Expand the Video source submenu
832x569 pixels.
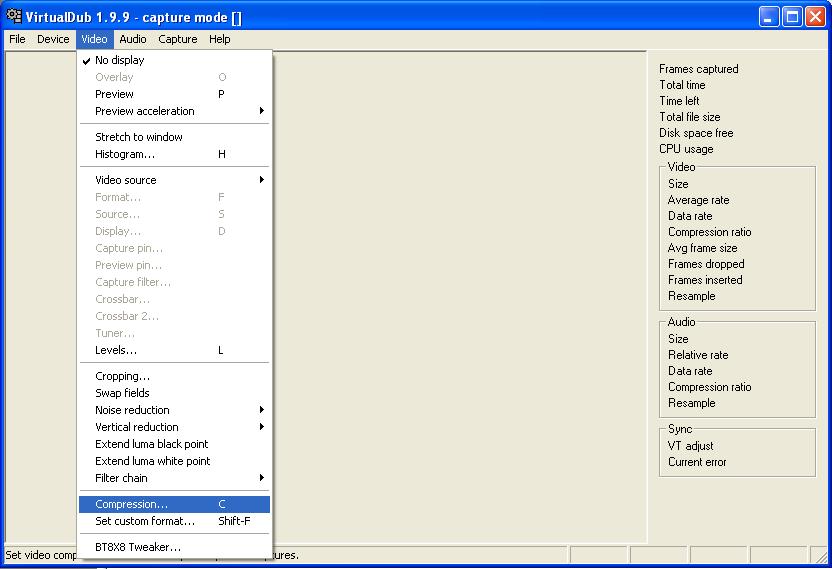(x=175, y=180)
